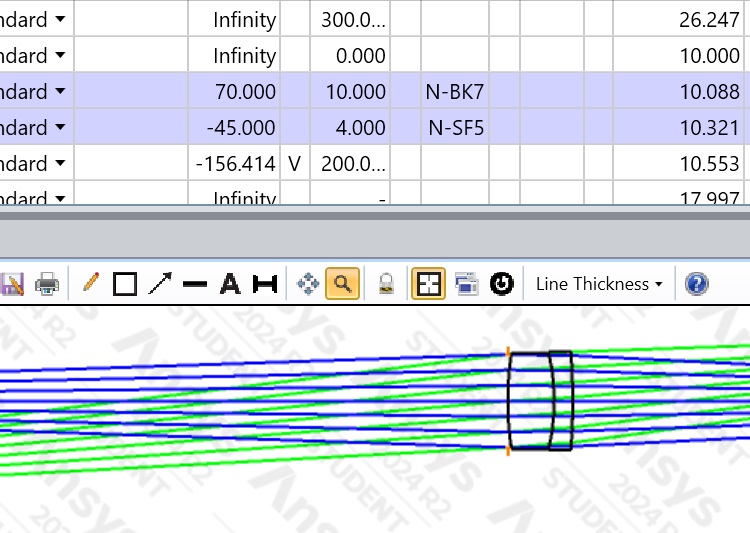Viewport: 750px width, 533px height.
Task: Select the H measurement tool
Action: pos(265,284)
